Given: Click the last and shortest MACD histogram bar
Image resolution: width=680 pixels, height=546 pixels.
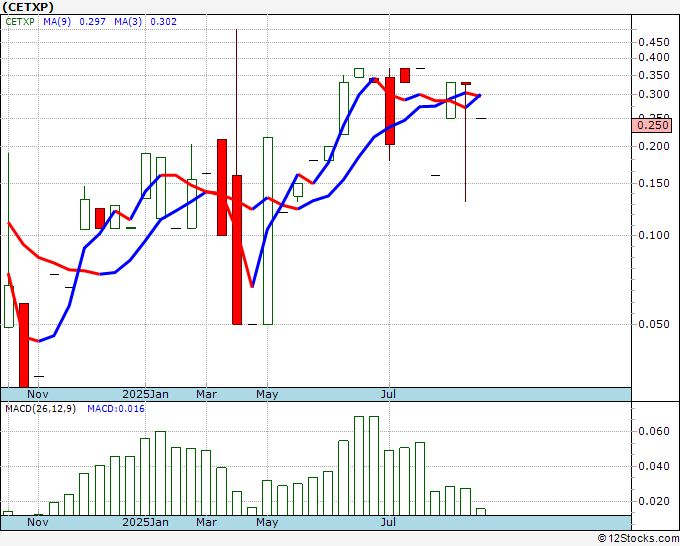Looking at the screenshot, I should [481, 512].
